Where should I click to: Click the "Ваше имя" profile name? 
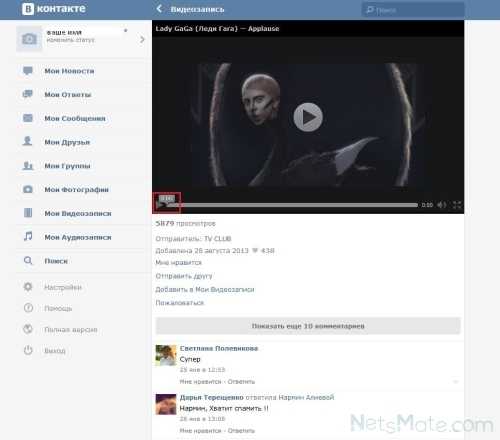pos(64,32)
